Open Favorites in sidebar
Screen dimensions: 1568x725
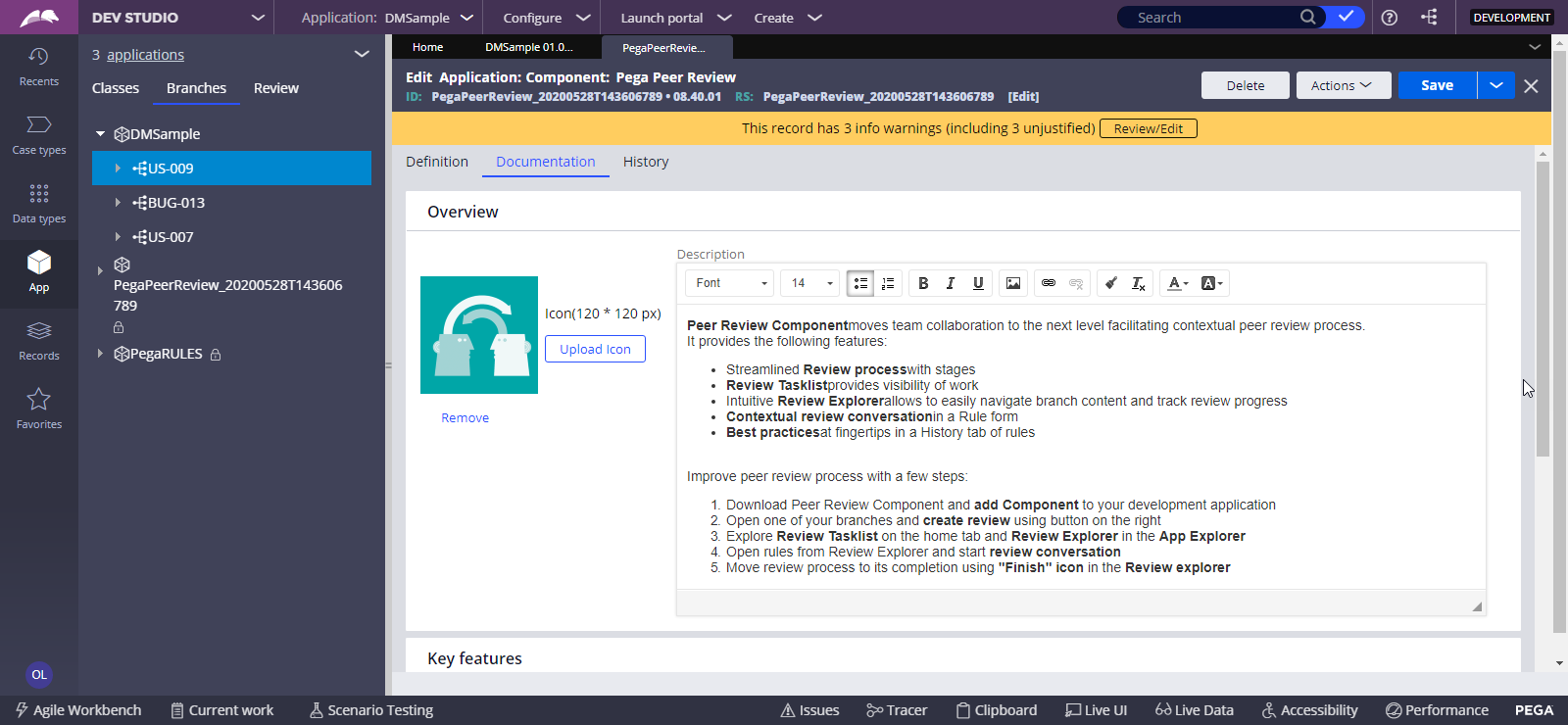point(38,410)
